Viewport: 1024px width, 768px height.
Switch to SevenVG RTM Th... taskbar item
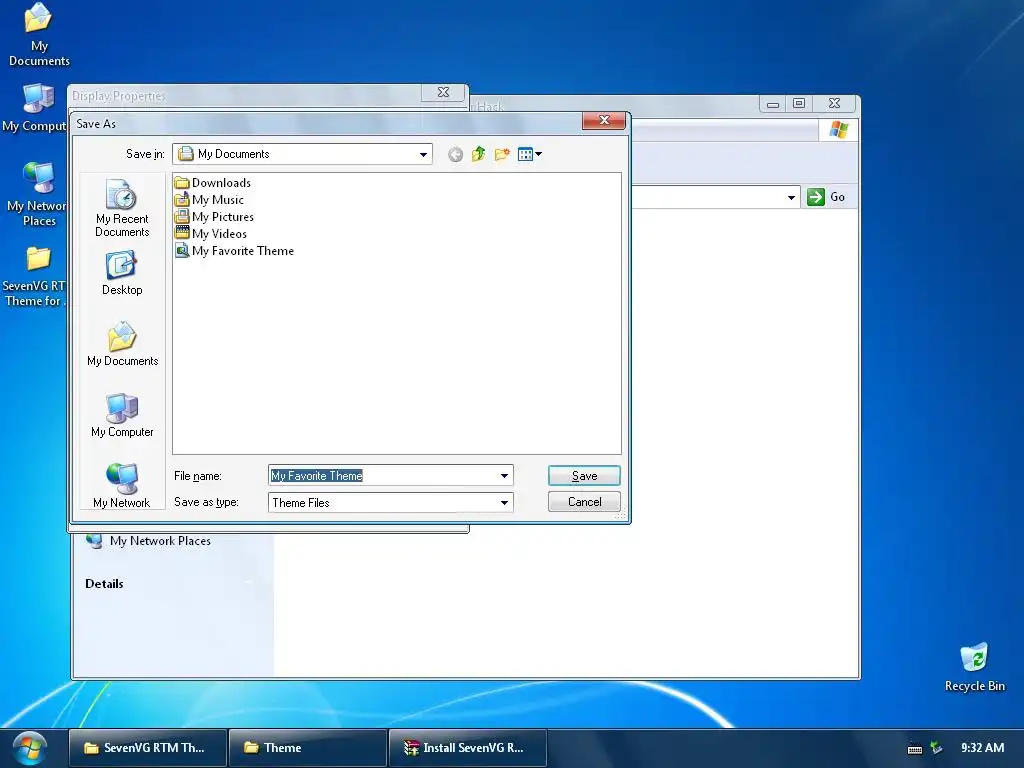point(148,748)
